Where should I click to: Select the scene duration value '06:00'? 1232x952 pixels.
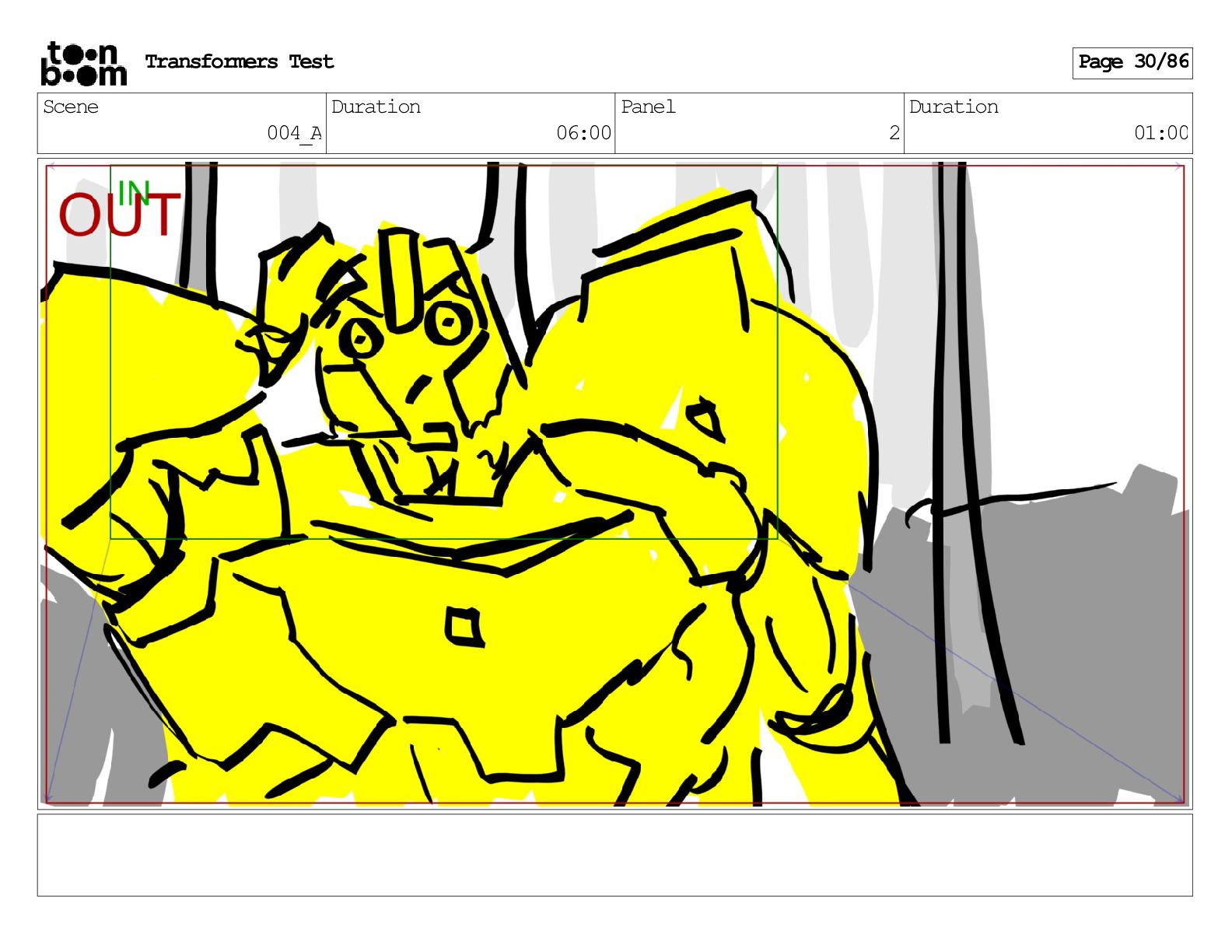[x=583, y=133]
